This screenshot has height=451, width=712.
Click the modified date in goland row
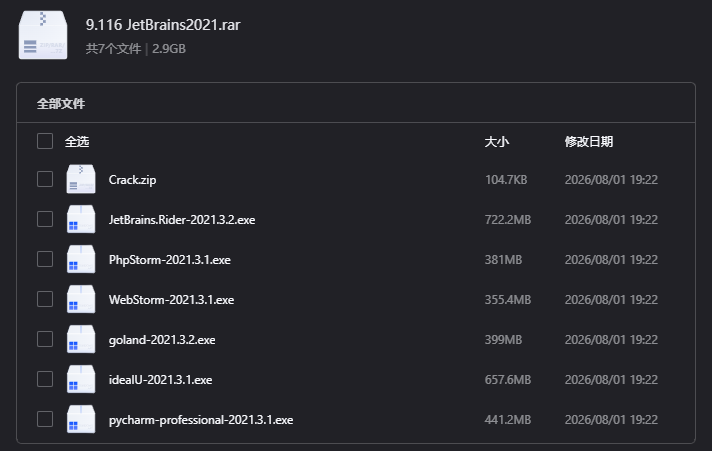(x=611, y=340)
